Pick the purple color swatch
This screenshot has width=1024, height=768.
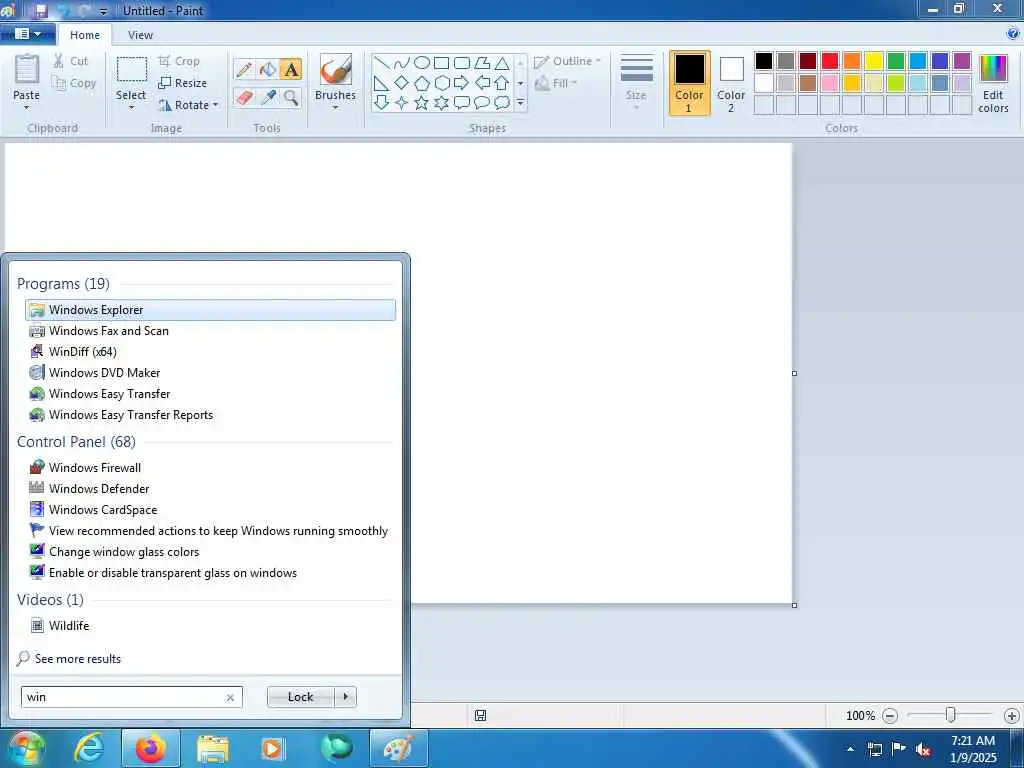[962, 61]
